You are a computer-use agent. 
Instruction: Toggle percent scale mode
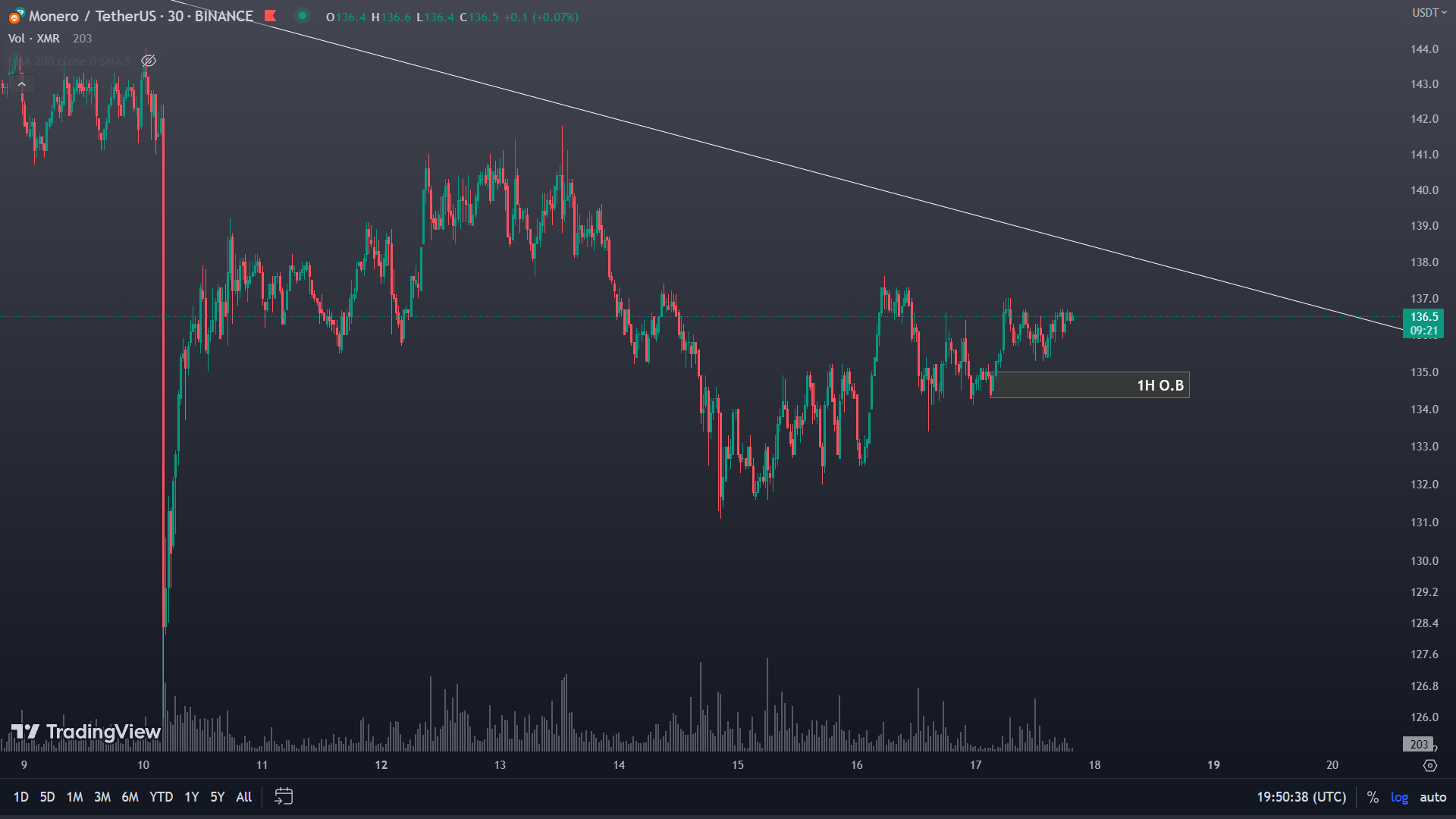pyautogui.click(x=1373, y=797)
